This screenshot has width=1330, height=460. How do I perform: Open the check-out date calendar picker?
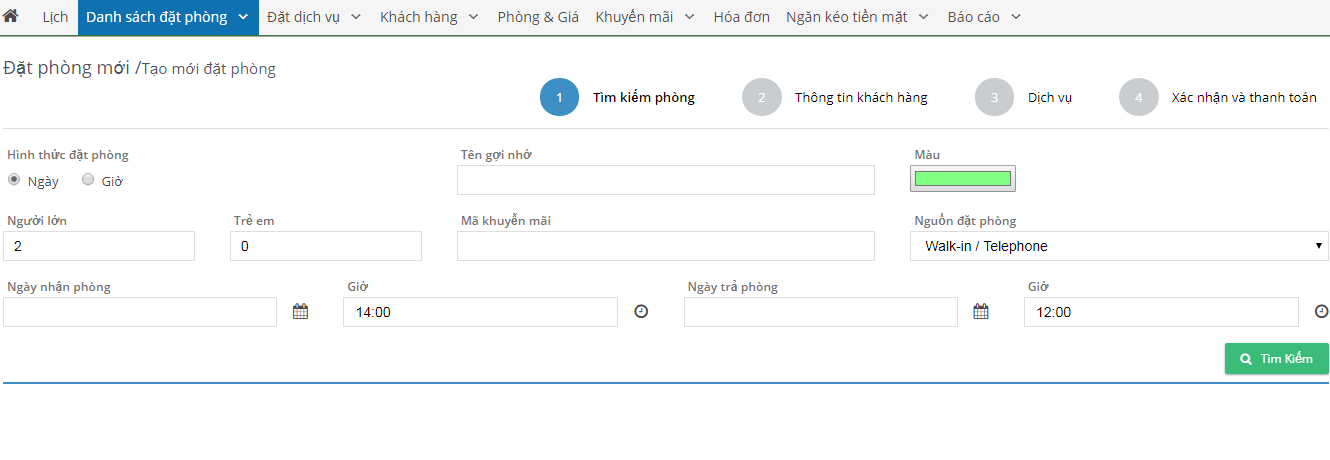click(x=981, y=312)
